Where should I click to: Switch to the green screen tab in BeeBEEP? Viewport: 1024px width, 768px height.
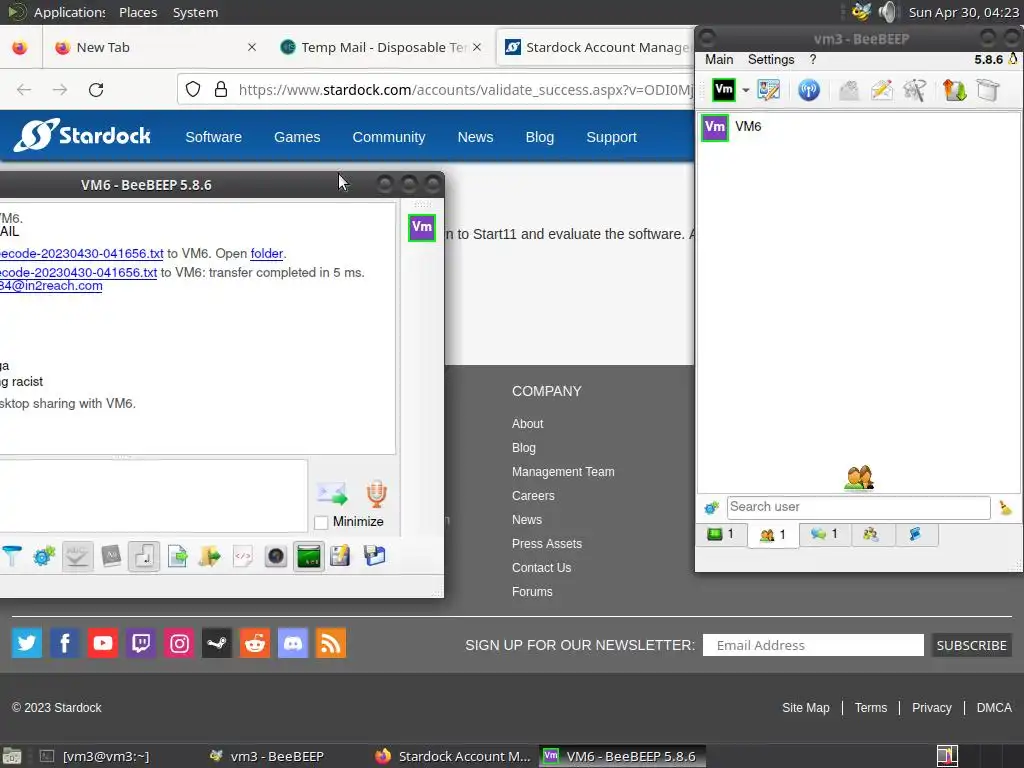pyautogui.click(x=721, y=535)
